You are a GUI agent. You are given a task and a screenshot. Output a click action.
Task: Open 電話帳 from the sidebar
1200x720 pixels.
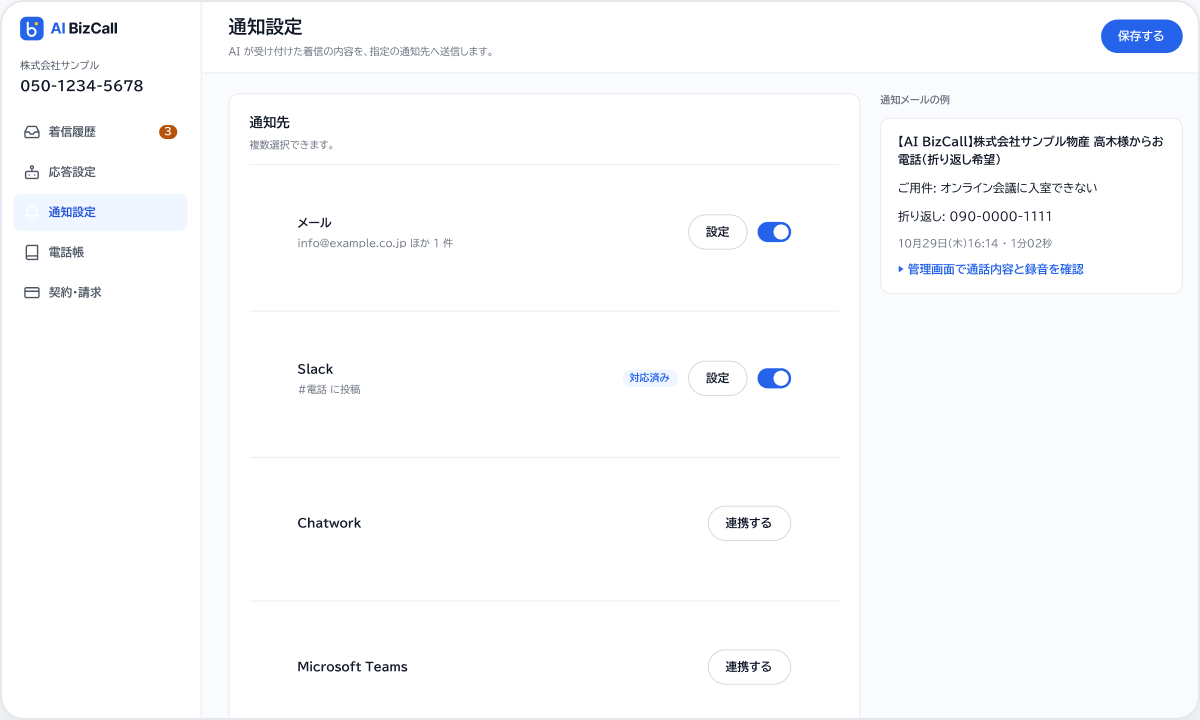click(x=100, y=252)
